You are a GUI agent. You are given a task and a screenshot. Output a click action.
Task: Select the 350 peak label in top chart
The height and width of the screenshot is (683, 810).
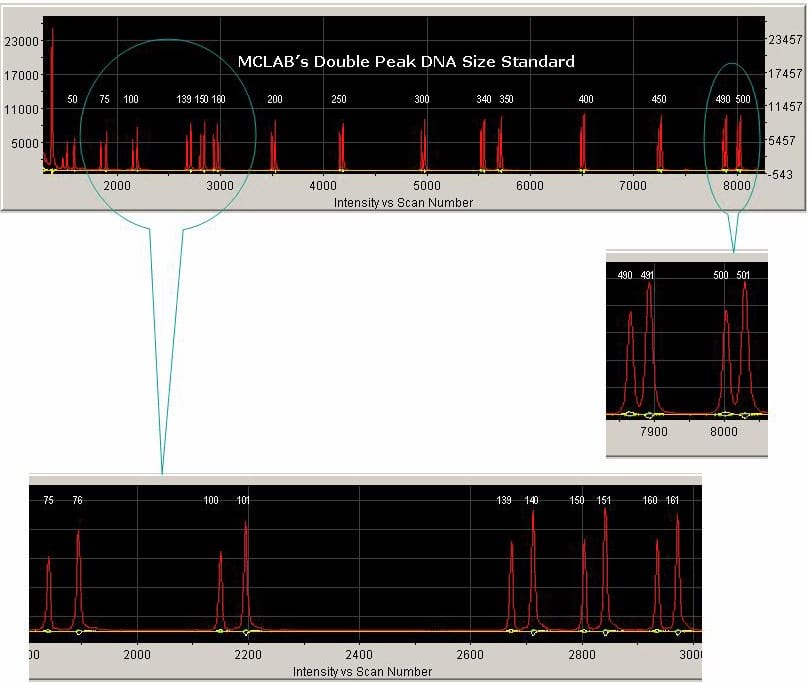point(506,99)
